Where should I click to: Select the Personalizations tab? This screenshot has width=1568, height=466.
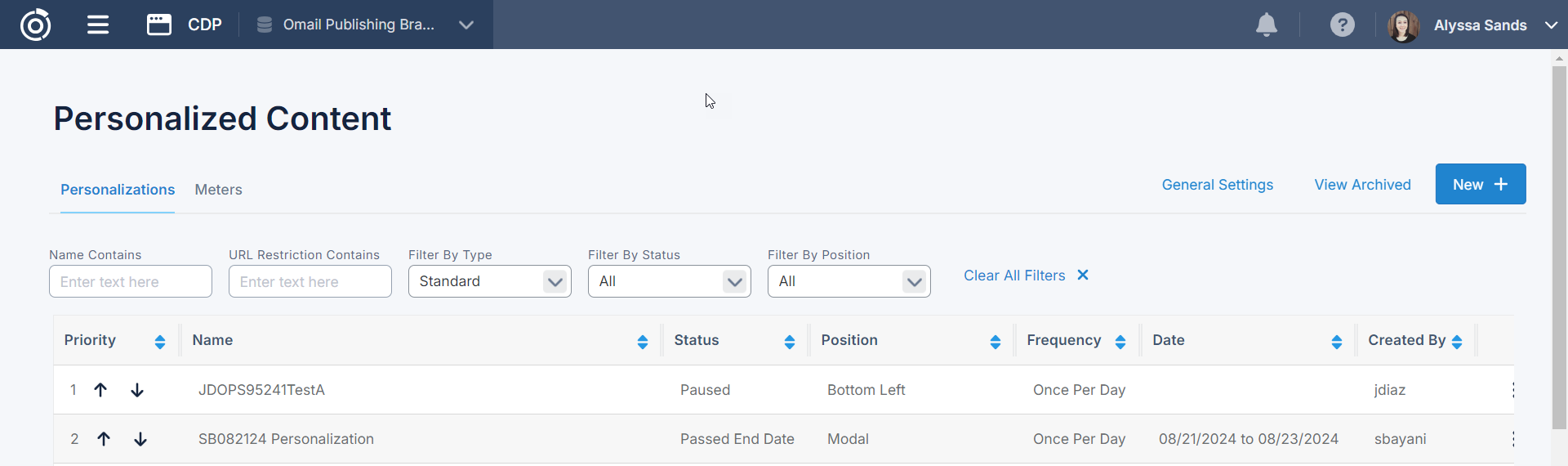tap(118, 190)
